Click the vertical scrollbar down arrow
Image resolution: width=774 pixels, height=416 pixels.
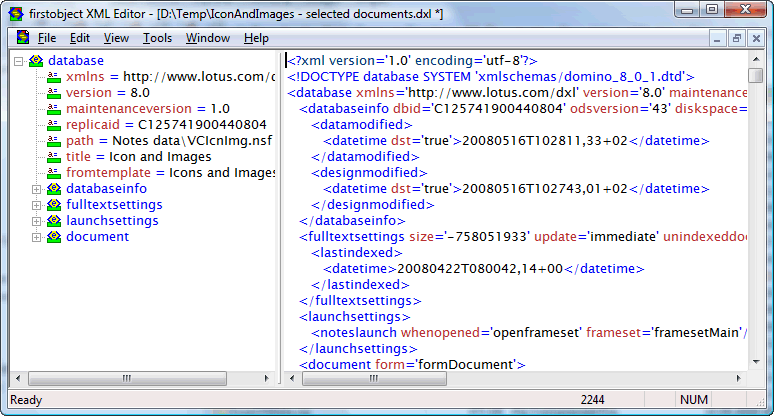point(755,361)
